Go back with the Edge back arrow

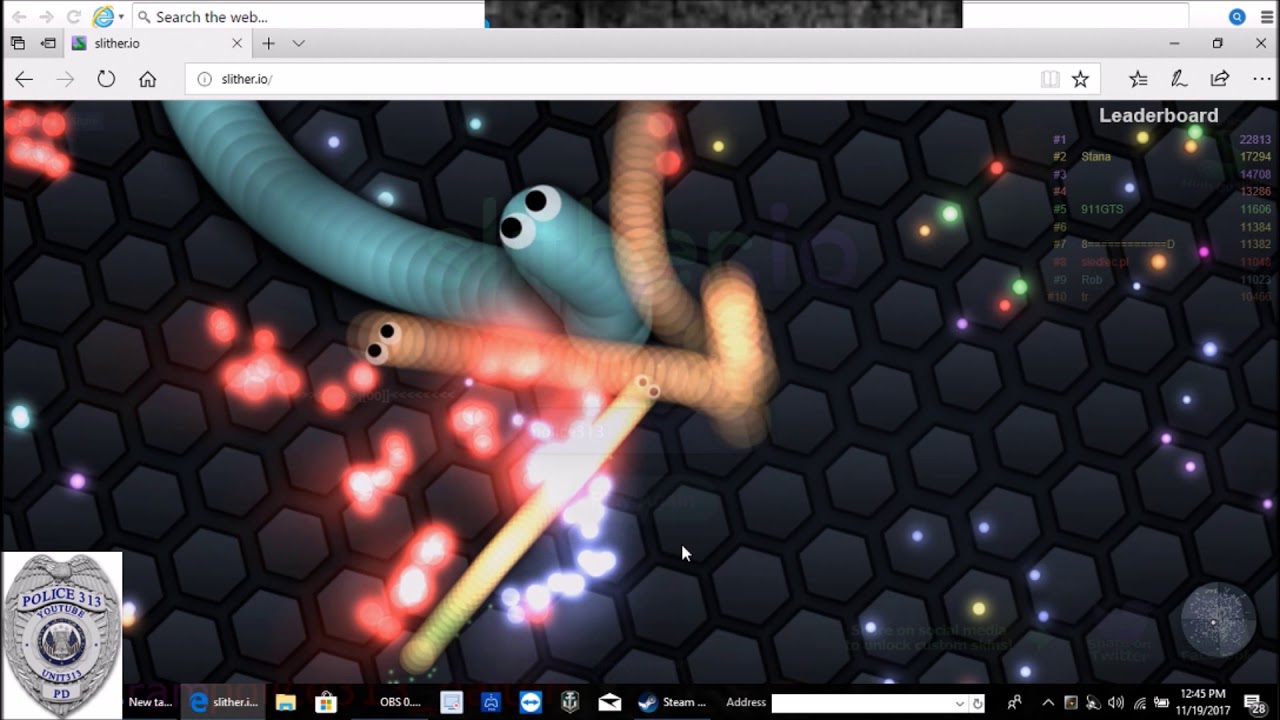click(x=24, y=79)
